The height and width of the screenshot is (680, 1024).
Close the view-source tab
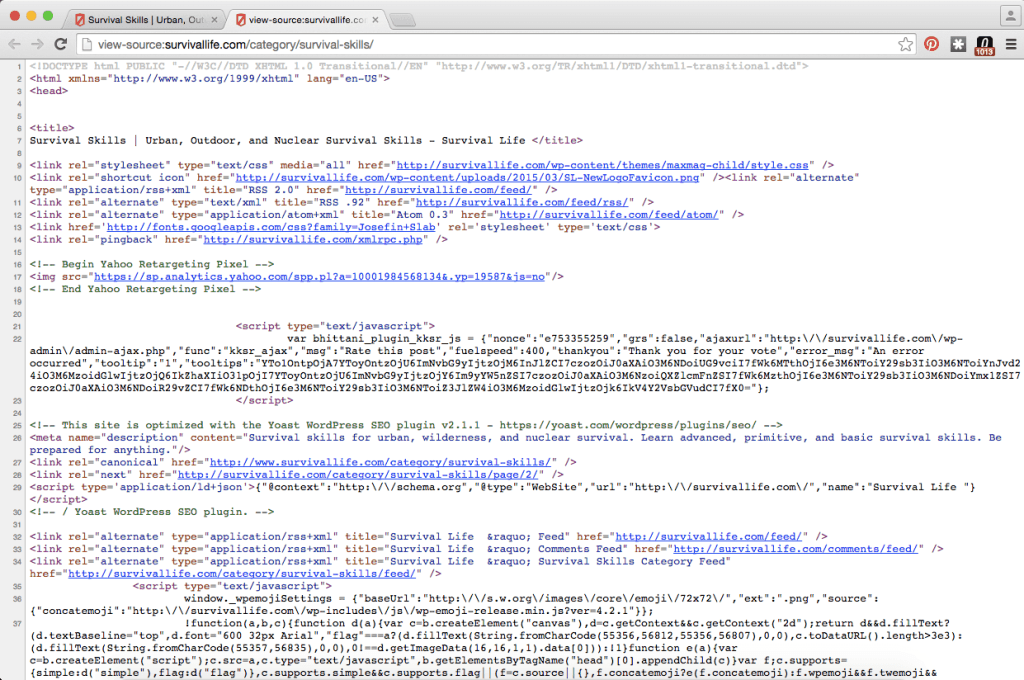376,20
